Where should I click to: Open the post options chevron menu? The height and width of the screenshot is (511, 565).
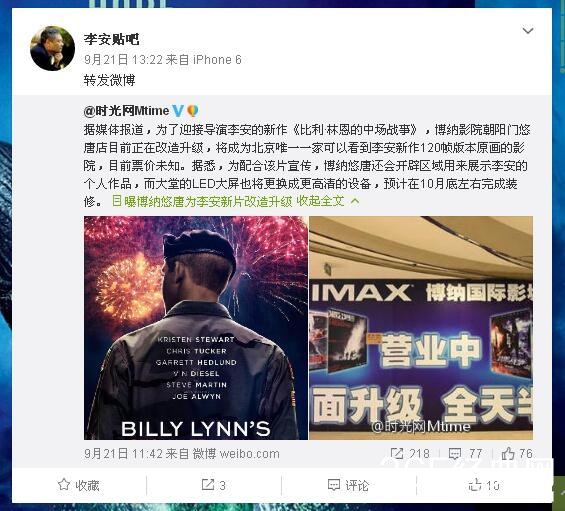coord(528,31)
